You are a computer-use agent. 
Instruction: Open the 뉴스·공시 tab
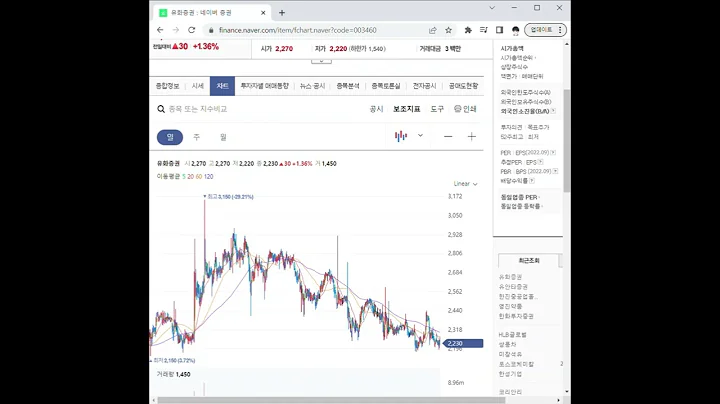tap(312, 86)
